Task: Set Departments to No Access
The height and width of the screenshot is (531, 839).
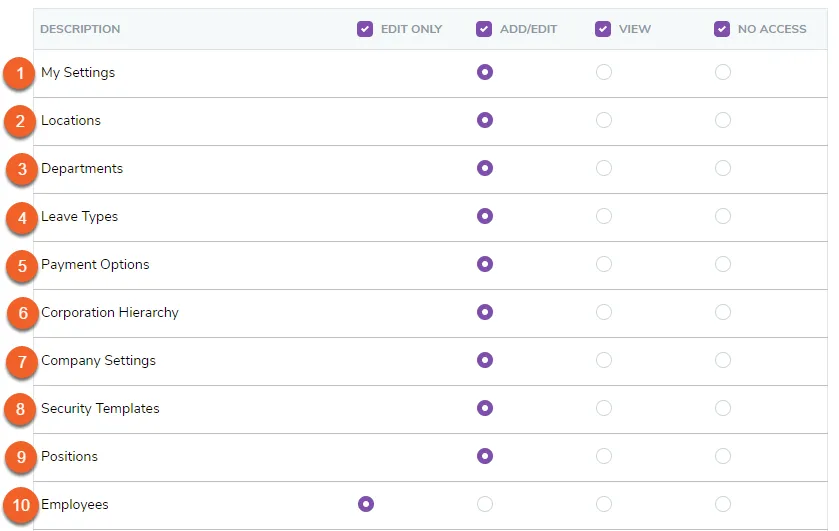Action: pyautogui.click(x=723, y=168)
